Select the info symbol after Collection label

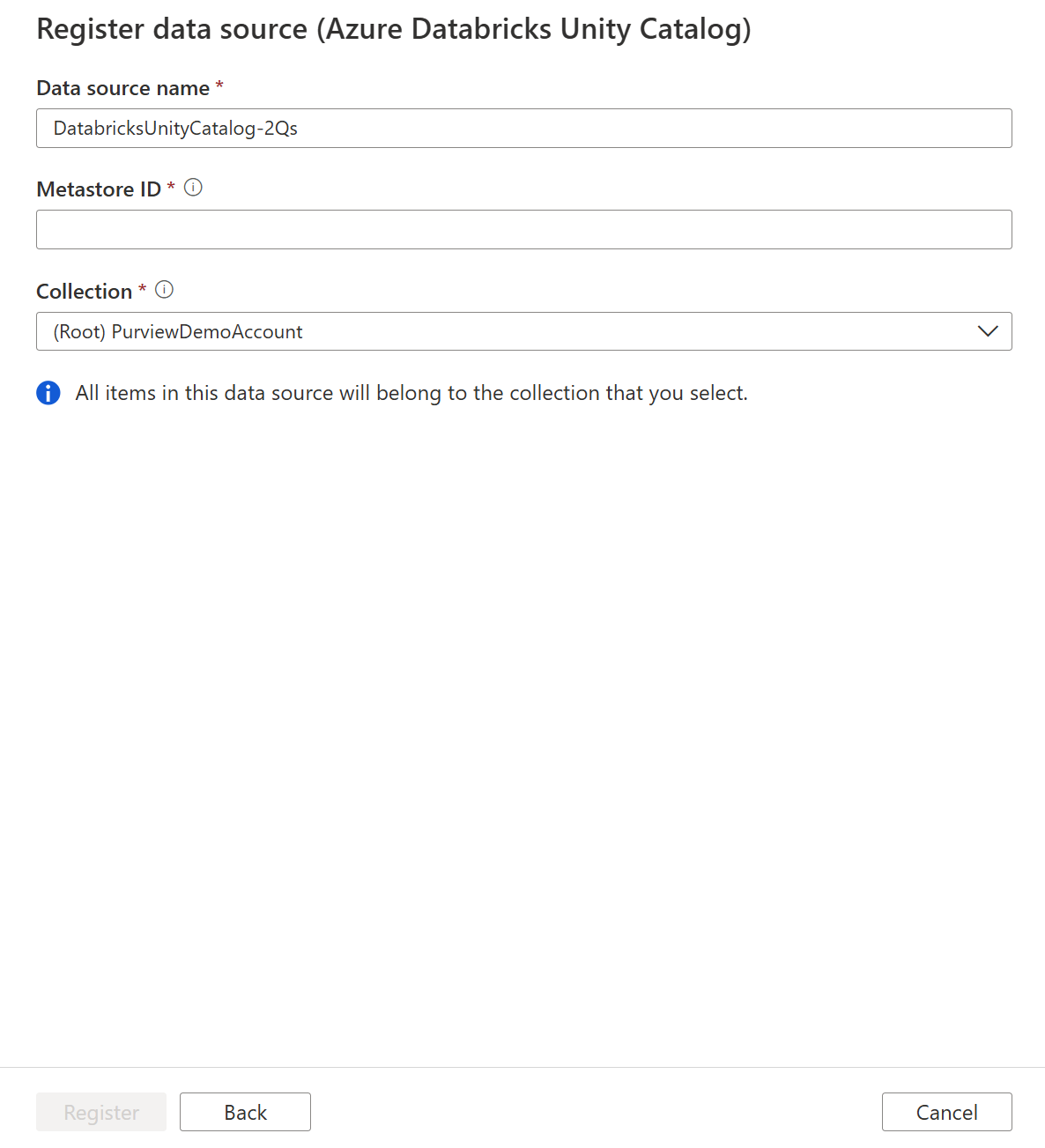click(x=165, y=289)
